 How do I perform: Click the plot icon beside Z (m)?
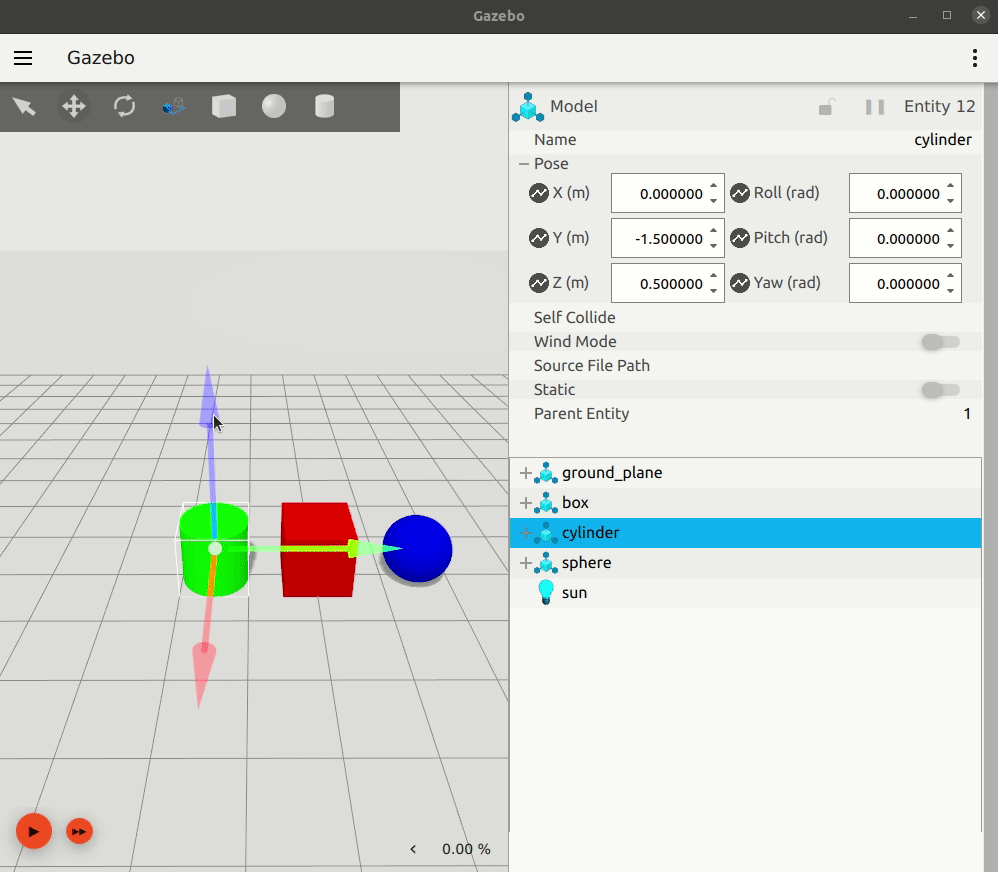pos(538,283)
